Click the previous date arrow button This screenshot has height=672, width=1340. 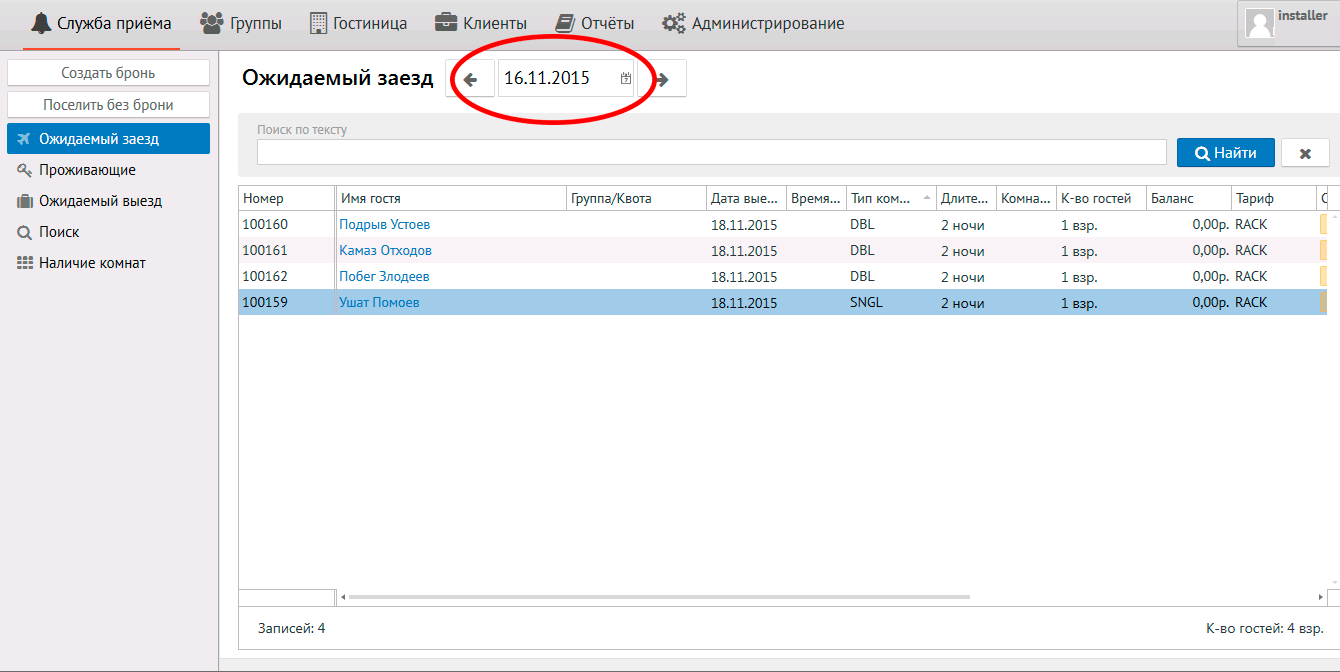coord(471,79)
